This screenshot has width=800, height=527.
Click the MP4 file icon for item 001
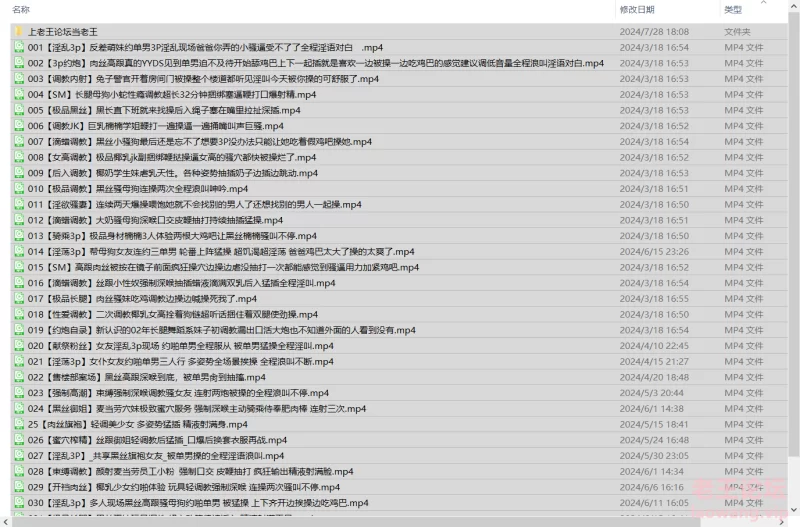click(19, 47)
